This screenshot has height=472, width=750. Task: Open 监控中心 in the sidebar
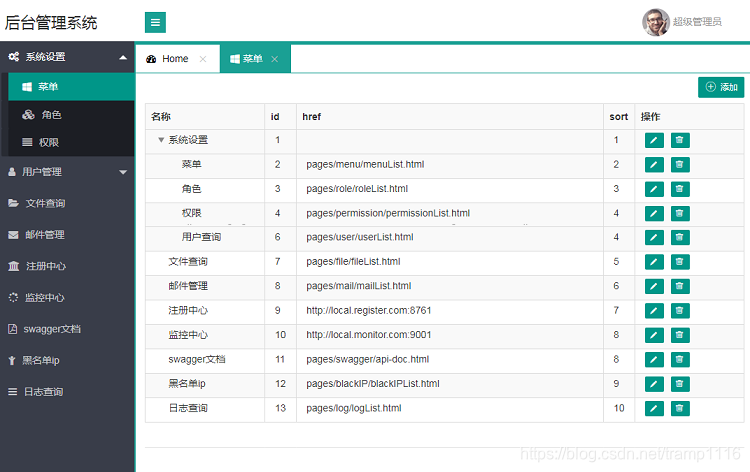click(67, 297)
